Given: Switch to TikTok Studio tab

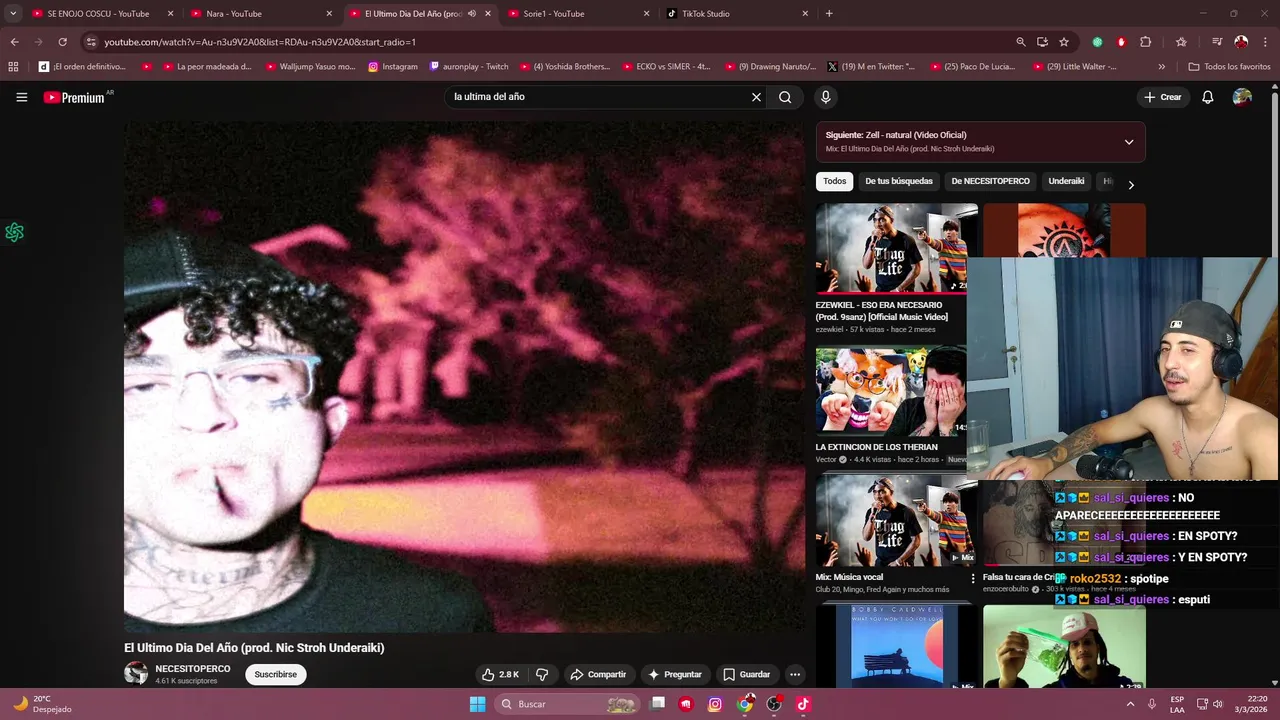Looking at the screenshot, I should pos(737,14).
